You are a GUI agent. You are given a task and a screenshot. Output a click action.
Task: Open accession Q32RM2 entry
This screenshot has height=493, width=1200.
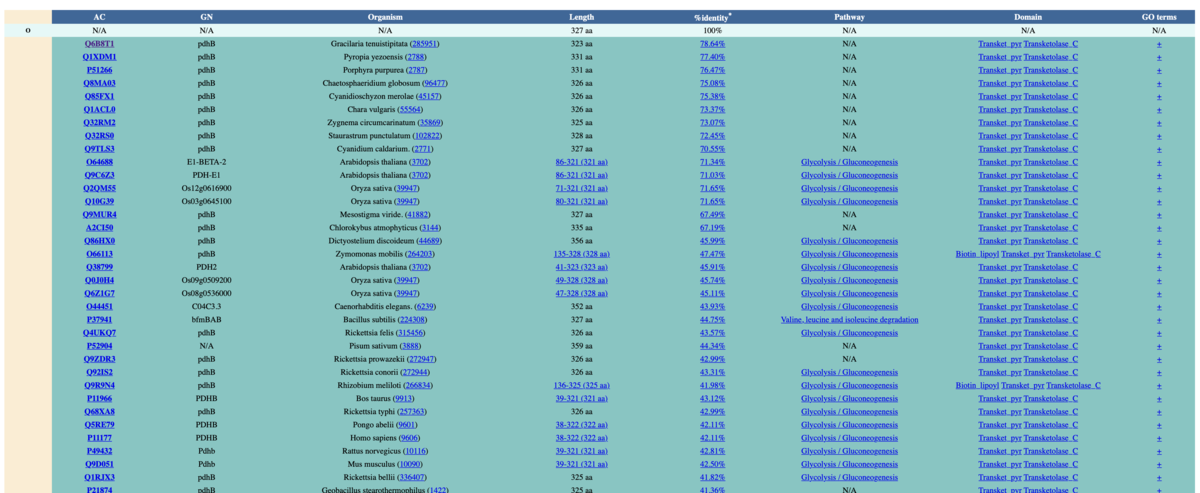pos(99,122)
